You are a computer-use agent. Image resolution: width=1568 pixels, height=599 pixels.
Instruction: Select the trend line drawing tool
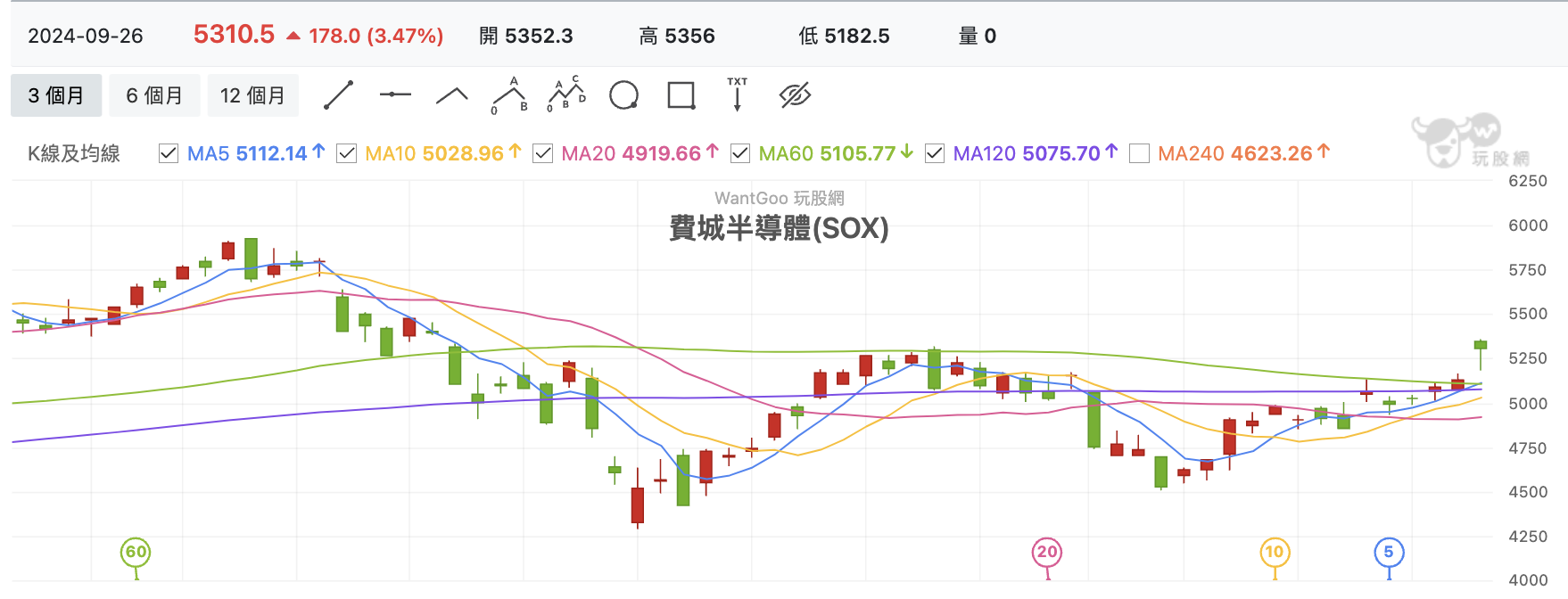click(339, 95)
